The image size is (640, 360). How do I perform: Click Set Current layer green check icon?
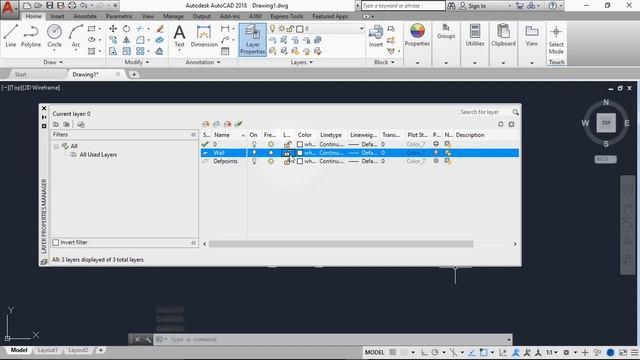tap(238, 124)
